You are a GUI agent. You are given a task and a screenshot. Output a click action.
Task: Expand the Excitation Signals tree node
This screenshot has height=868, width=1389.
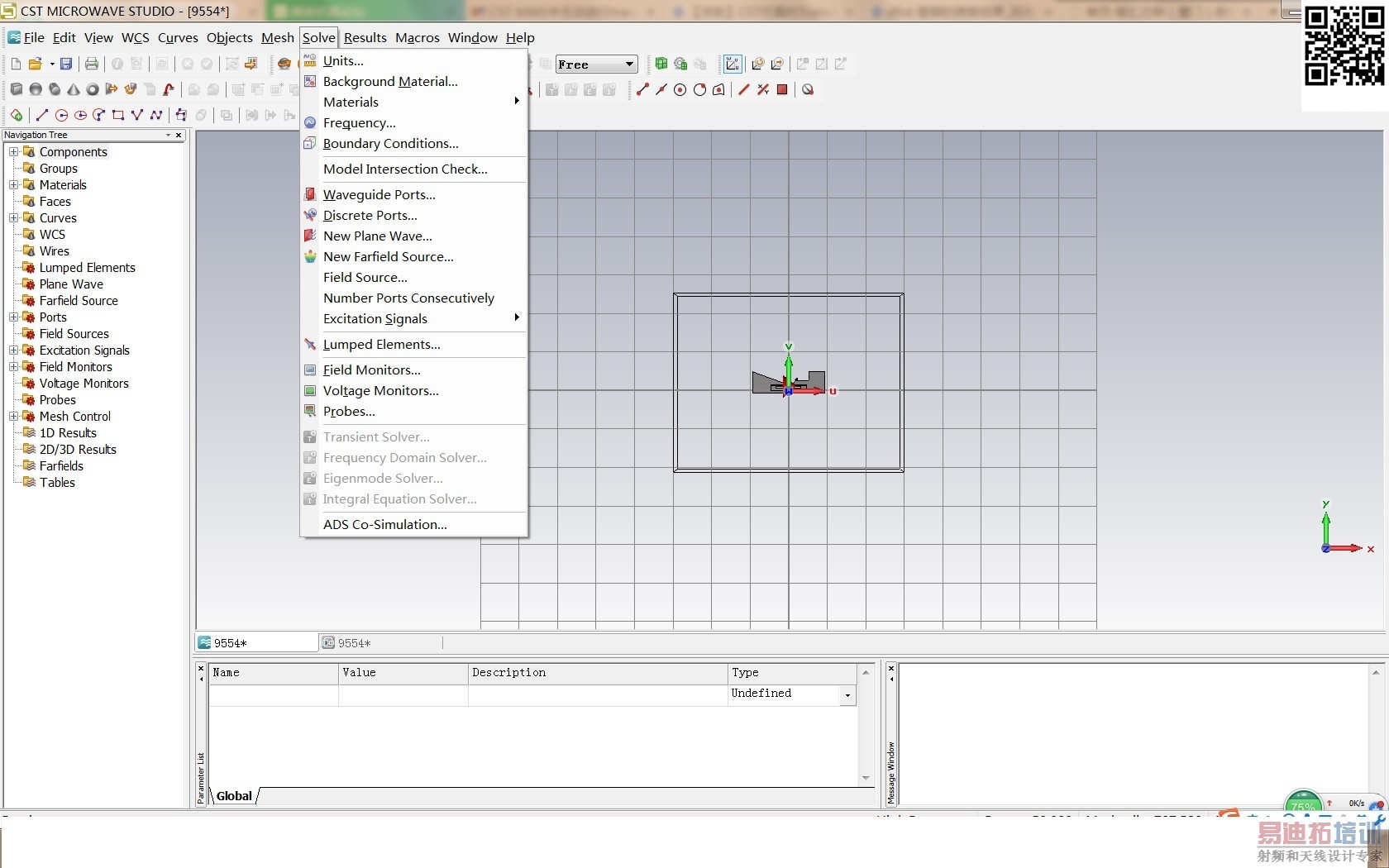coord(13,350)
